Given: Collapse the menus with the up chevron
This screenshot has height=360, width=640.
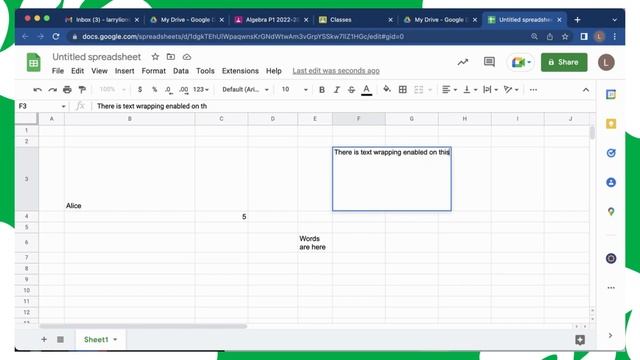Looking at the screenshot, I should point(586,89).
